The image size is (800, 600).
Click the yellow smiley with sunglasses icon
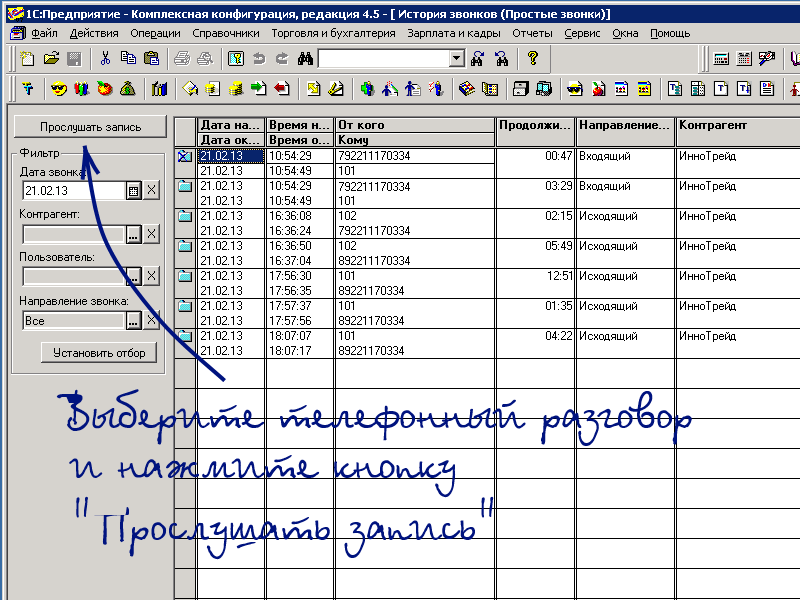(59, 89)
